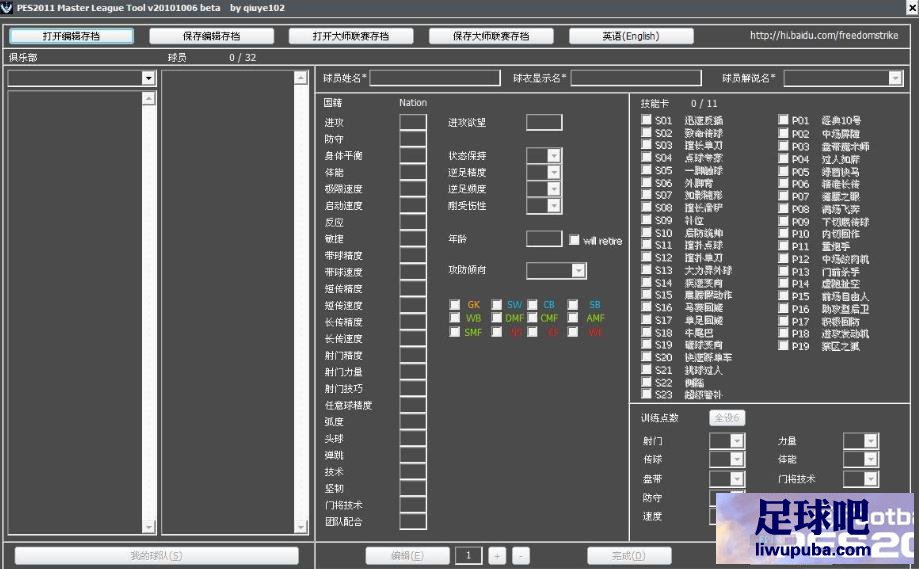Click the 团队配合 stat value box
This screenshot has height=569, width=919.
tap(413, 521)
